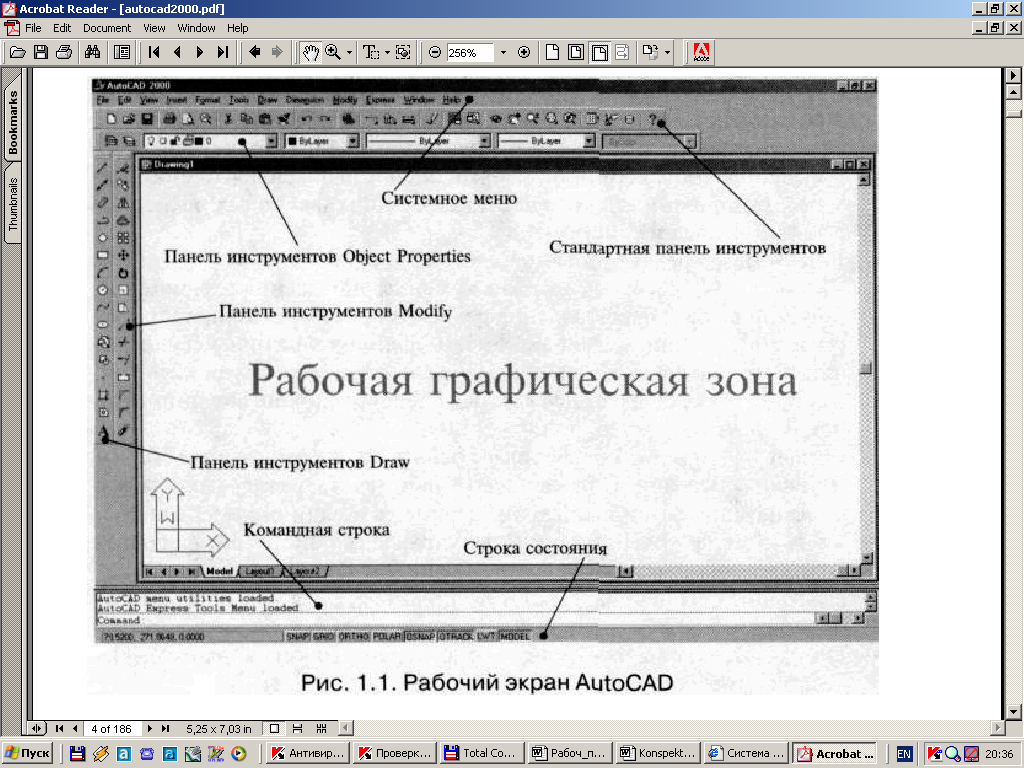Go to last page using toolbar arrow

(x=223, y=52)
